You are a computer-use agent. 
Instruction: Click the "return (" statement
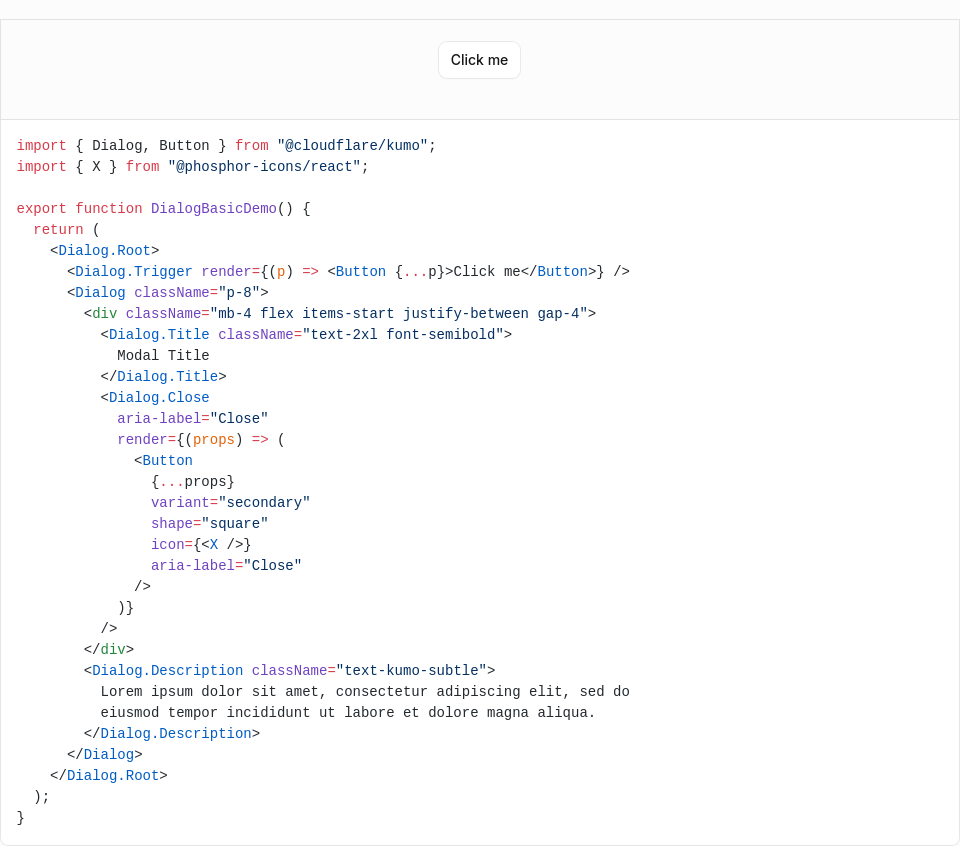point(66,230)
